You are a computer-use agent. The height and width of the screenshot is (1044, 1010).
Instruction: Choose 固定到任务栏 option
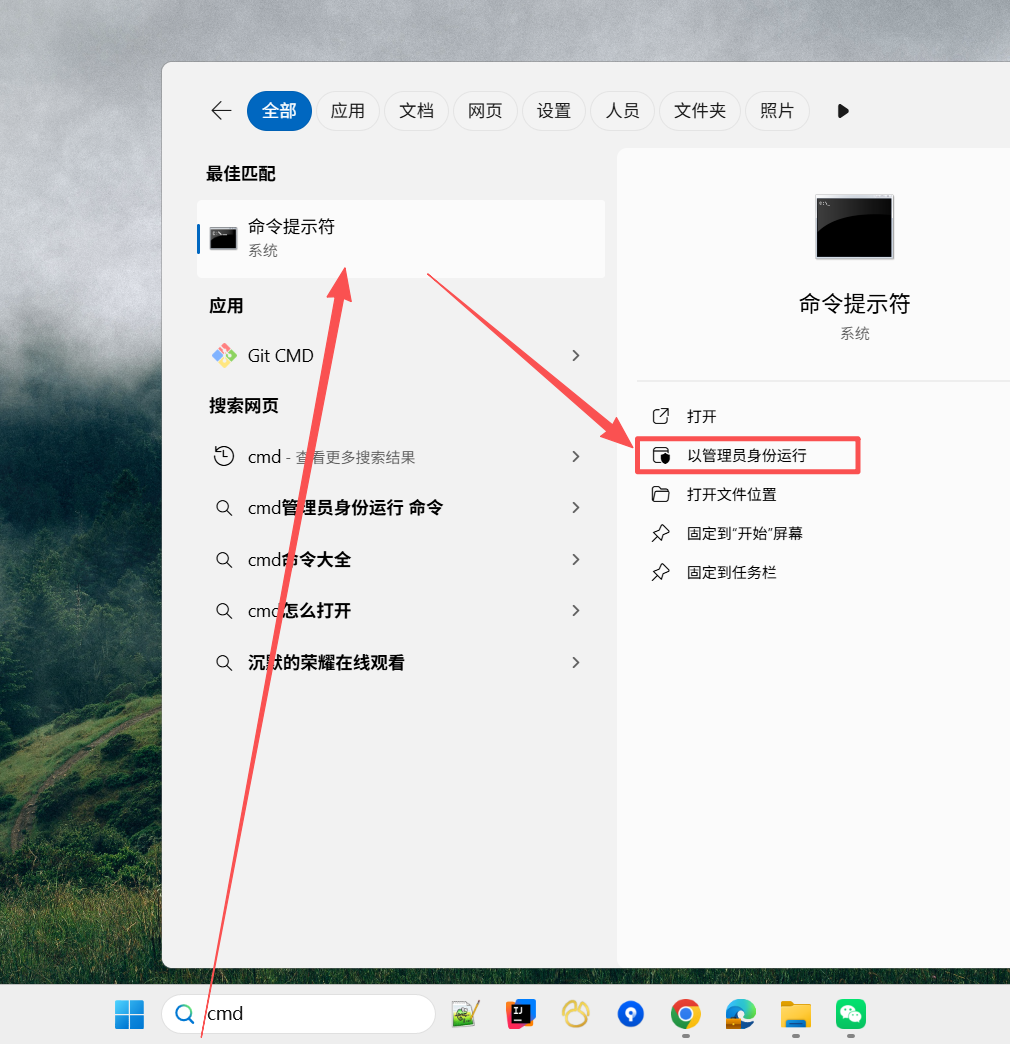pyautogui.click(x=732, y=573)
